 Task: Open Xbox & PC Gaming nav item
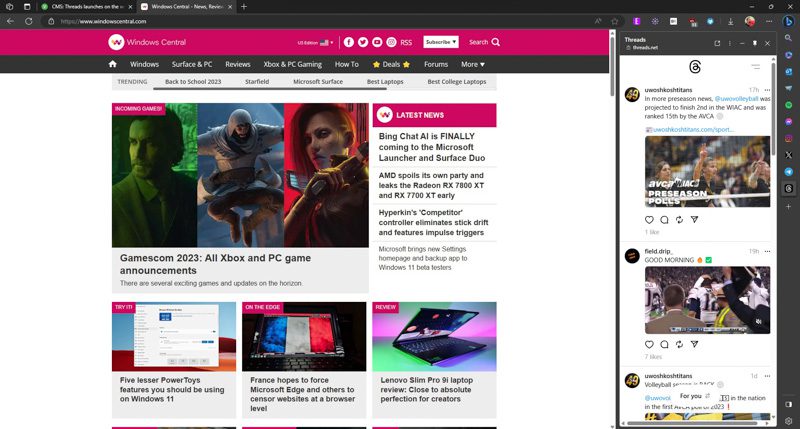(292, 64)
